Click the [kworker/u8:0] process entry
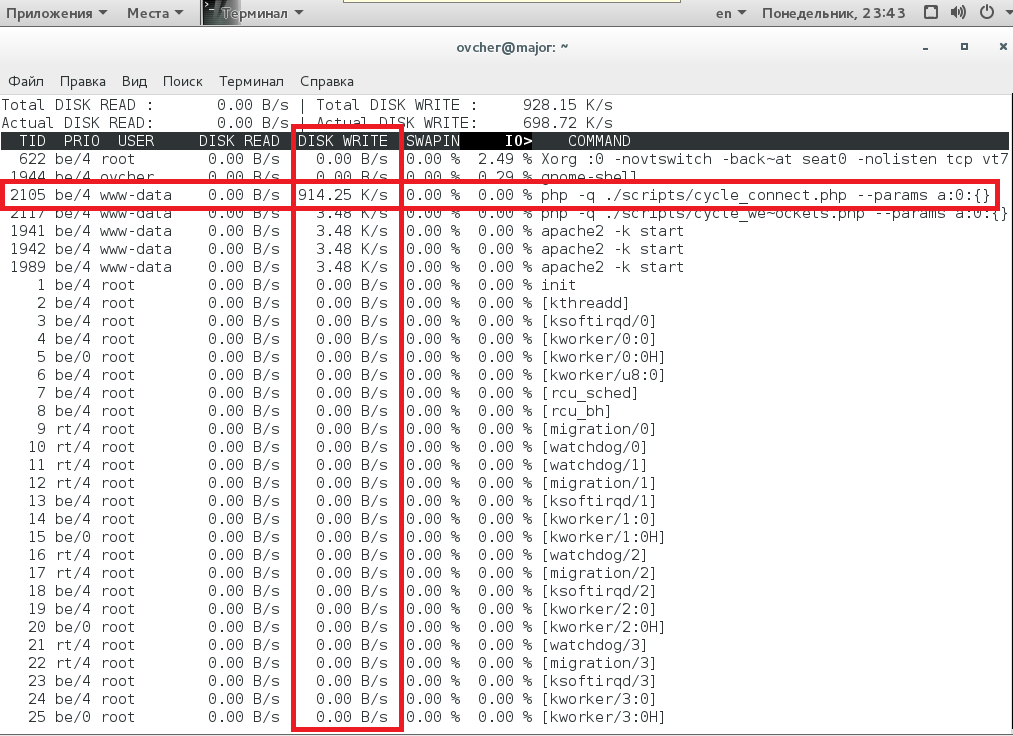The image size is (1013, 736). point(603,375)
